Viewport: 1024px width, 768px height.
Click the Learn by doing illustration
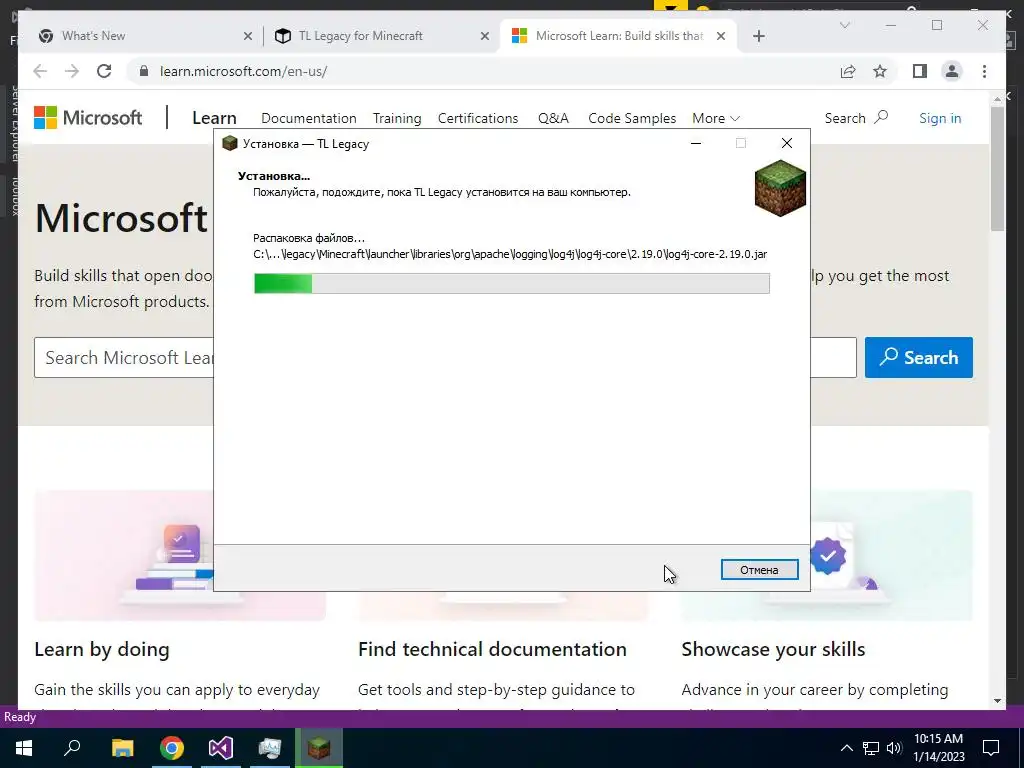click(x=180, y=556)
